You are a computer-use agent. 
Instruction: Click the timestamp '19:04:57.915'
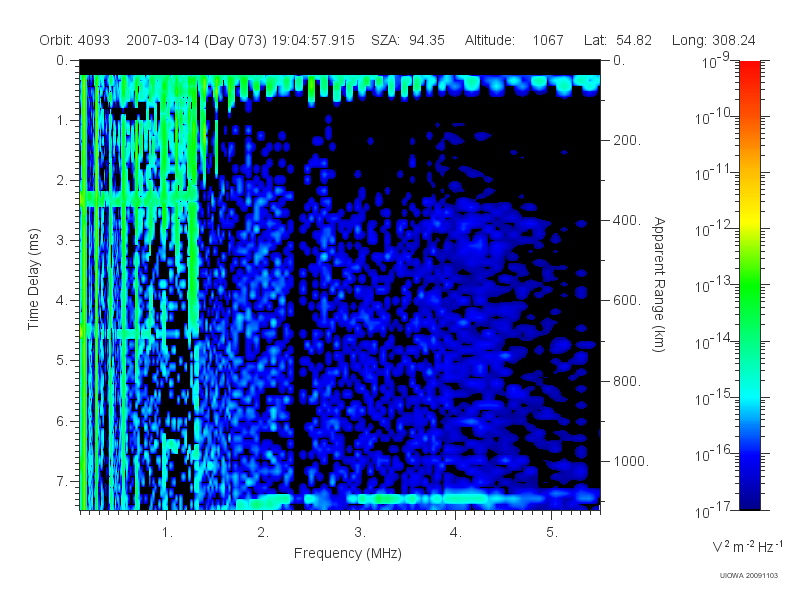click(x=313, y=40)
